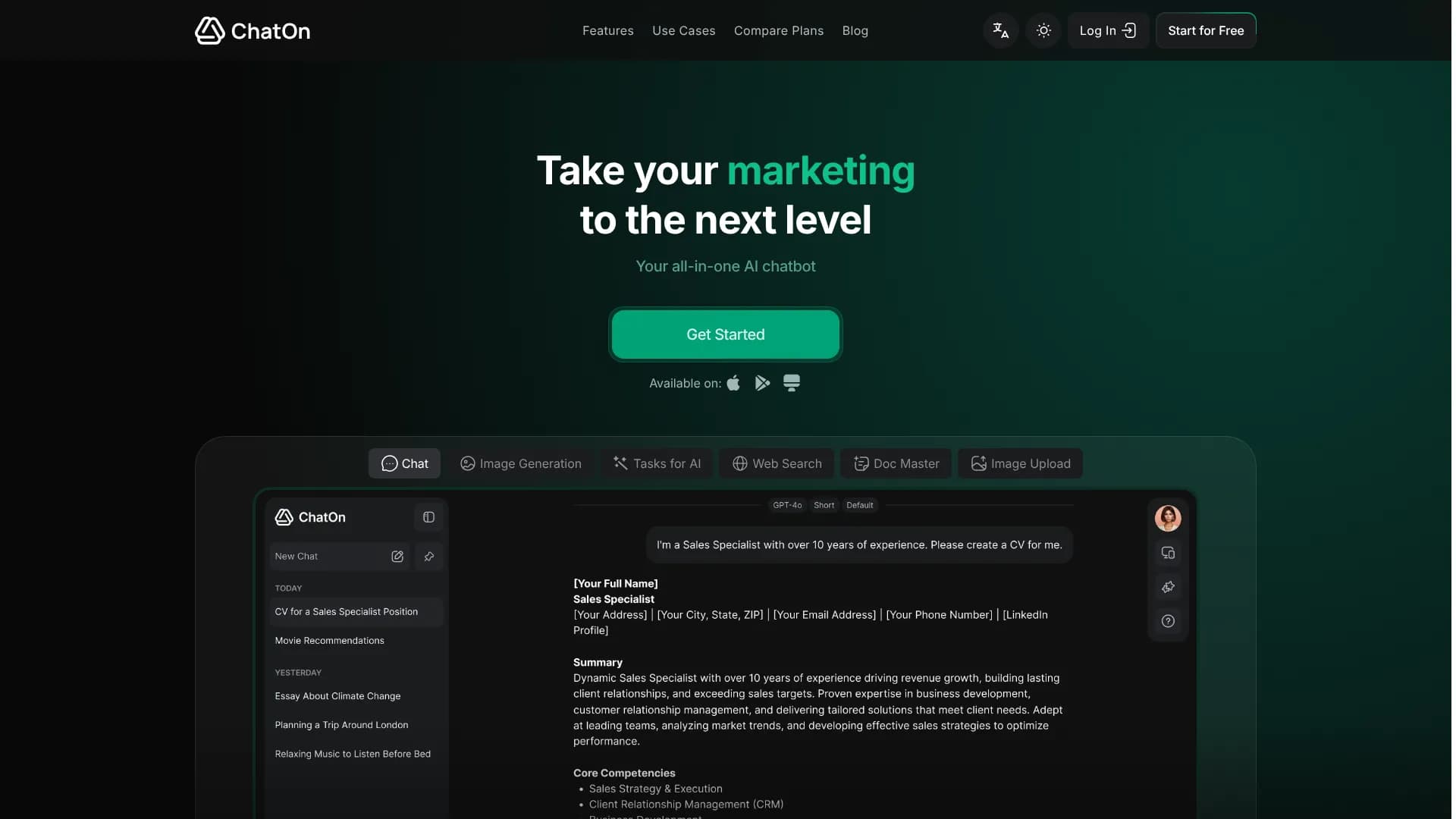The height and width of the screenshot is (819, 1456).
Task: Toggle the light/dark theme sun icon
Action: click(x=1043, y=30)
